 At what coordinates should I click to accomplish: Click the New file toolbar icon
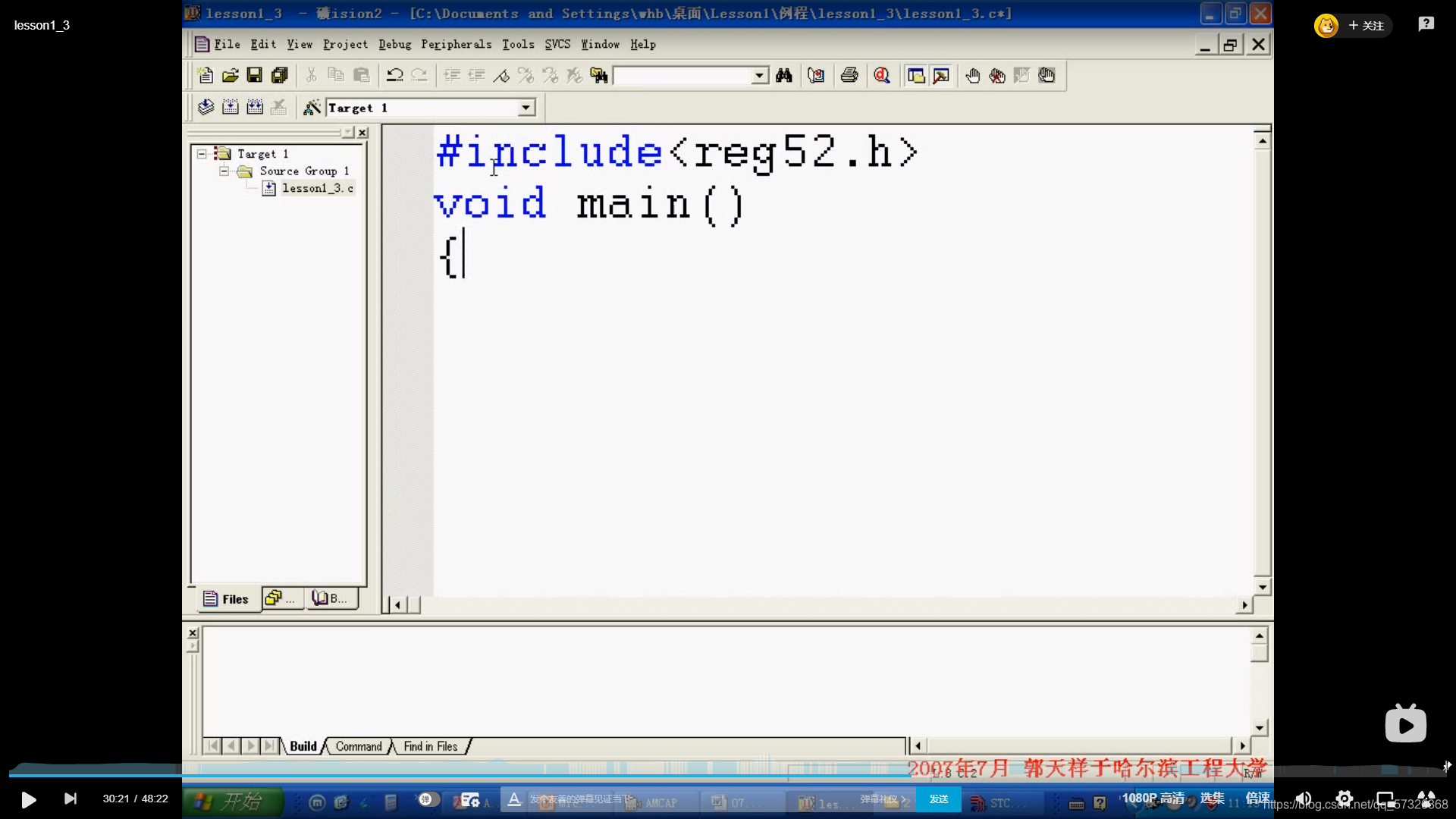pyautogui.click(x=205, y=75)
